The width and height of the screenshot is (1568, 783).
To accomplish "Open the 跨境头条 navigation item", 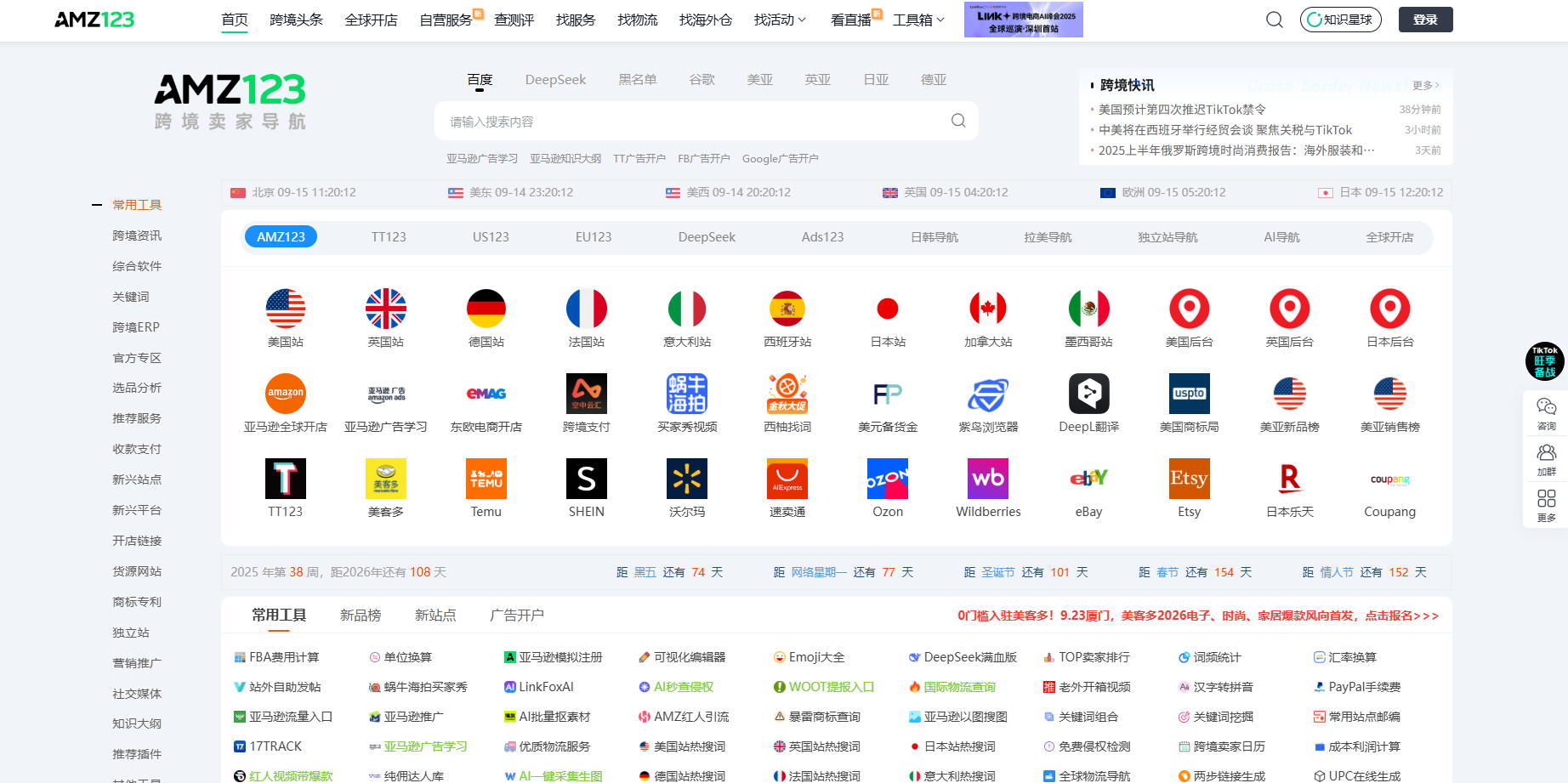I will [296, 20].
